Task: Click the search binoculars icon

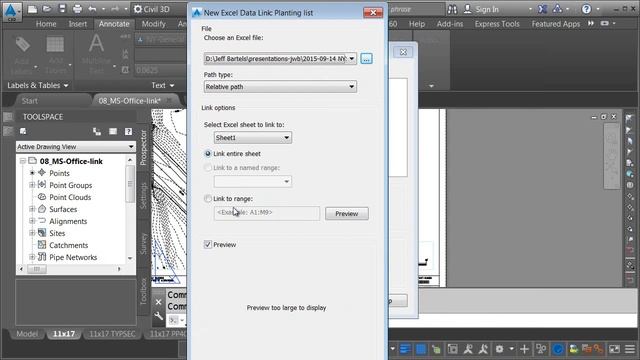Action: pyautogui.click(x=452, y=9)
